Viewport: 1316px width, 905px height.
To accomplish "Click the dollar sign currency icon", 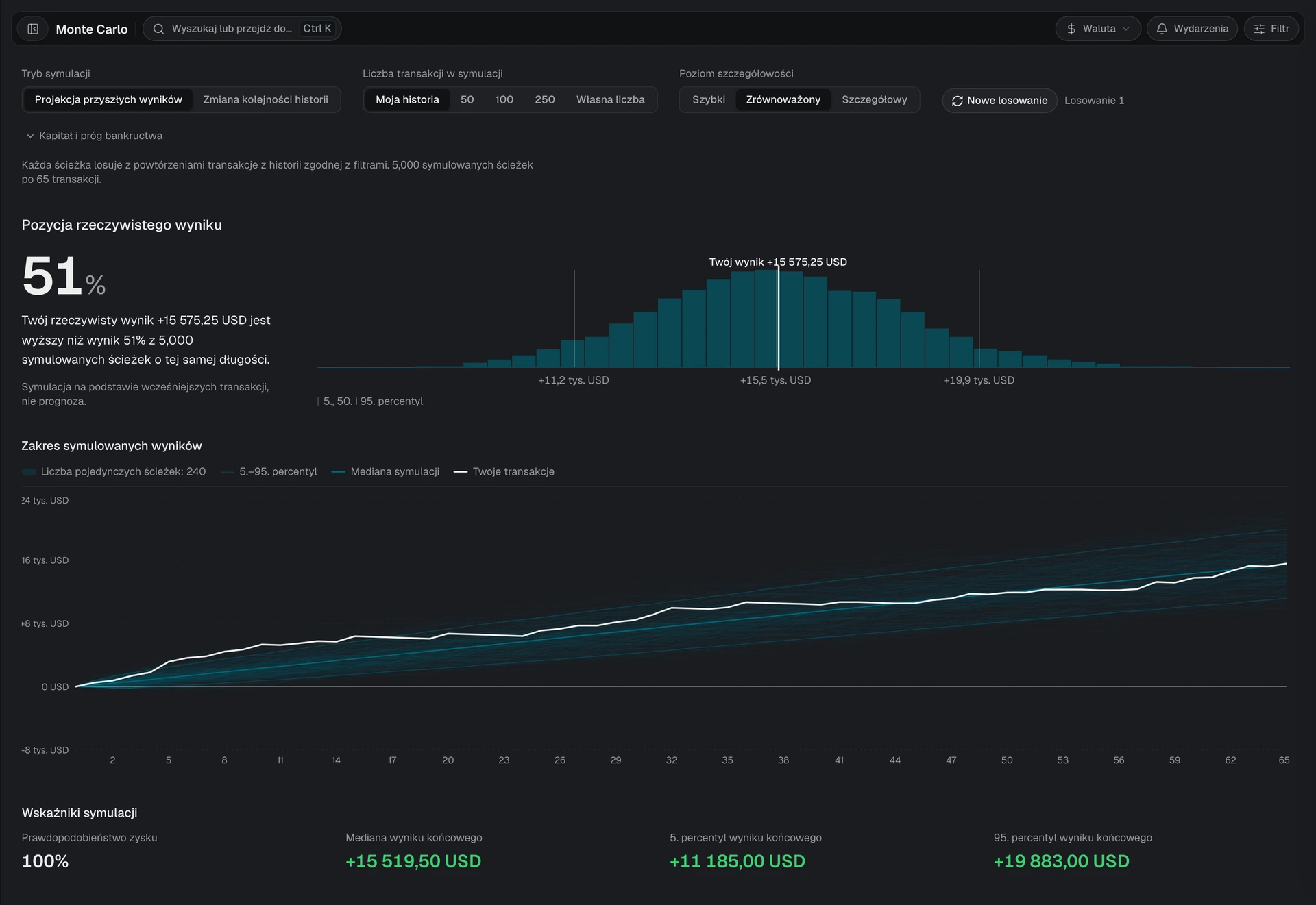I will coord(1071,29).
